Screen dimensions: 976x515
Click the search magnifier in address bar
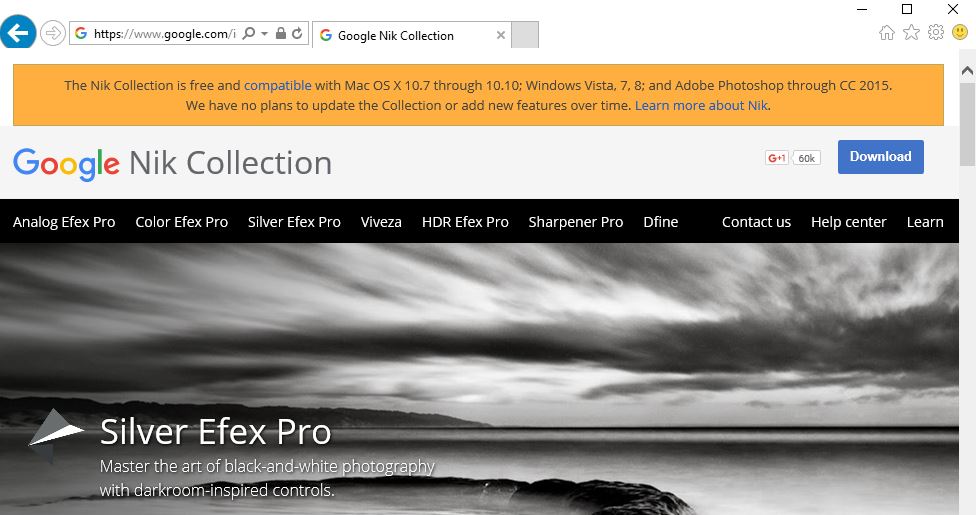pyautogui.click(x=248, y=33)
